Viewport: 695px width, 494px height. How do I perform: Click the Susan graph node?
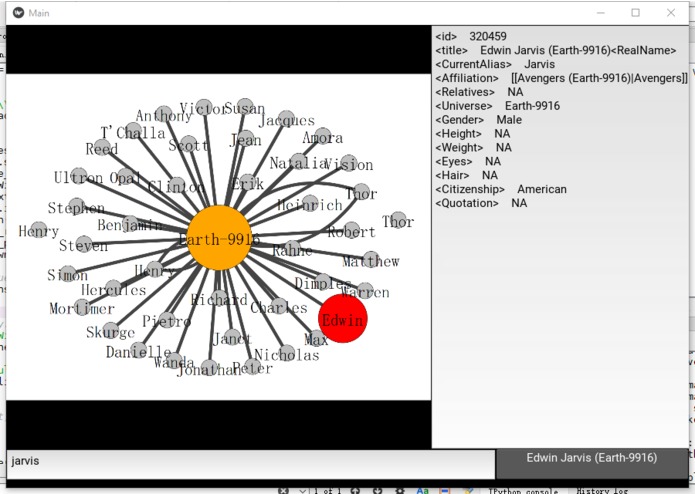point(245,107)
